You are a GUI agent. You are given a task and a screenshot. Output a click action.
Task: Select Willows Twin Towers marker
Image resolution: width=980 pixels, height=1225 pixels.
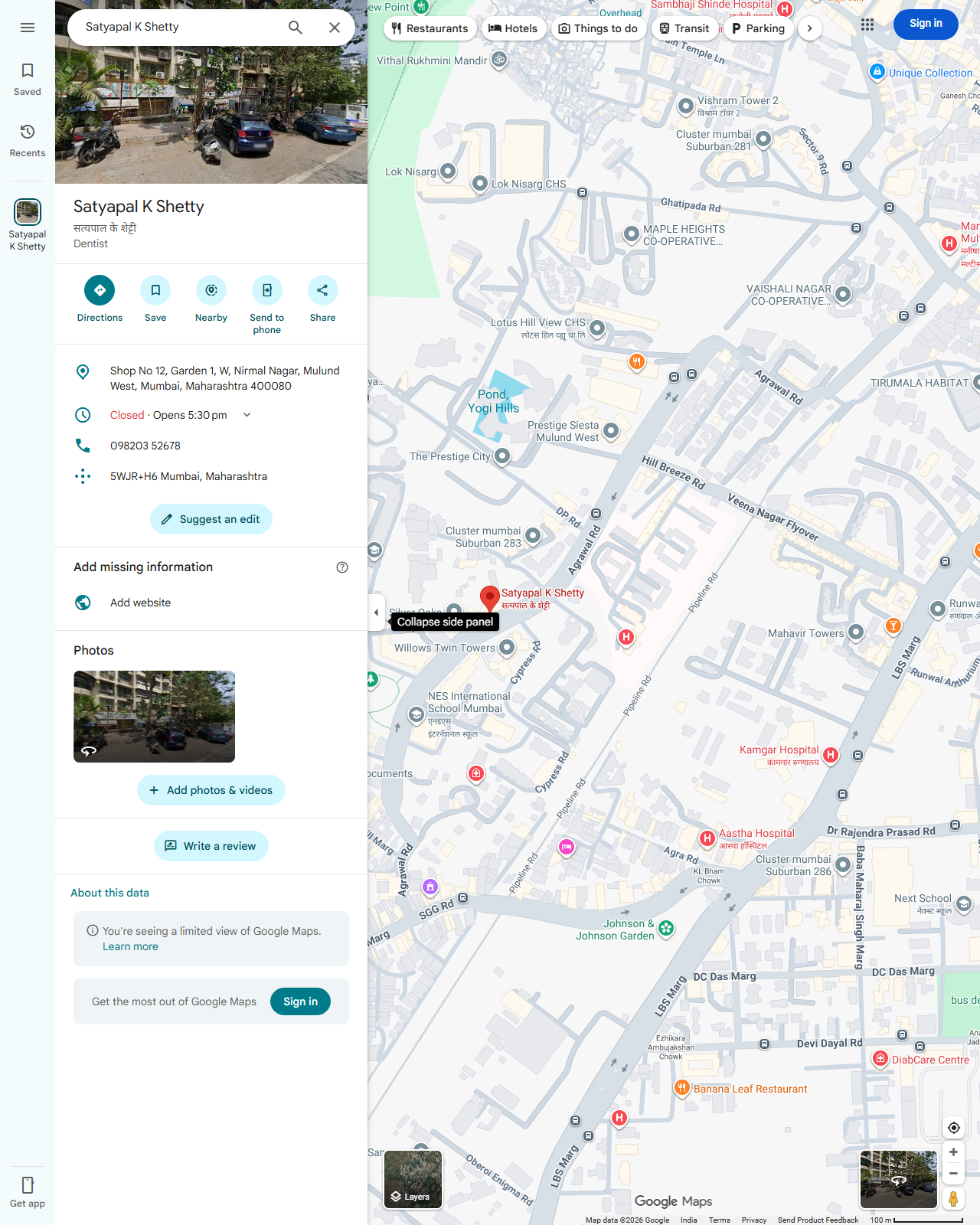pyautogui.click(x=507, y=648)
